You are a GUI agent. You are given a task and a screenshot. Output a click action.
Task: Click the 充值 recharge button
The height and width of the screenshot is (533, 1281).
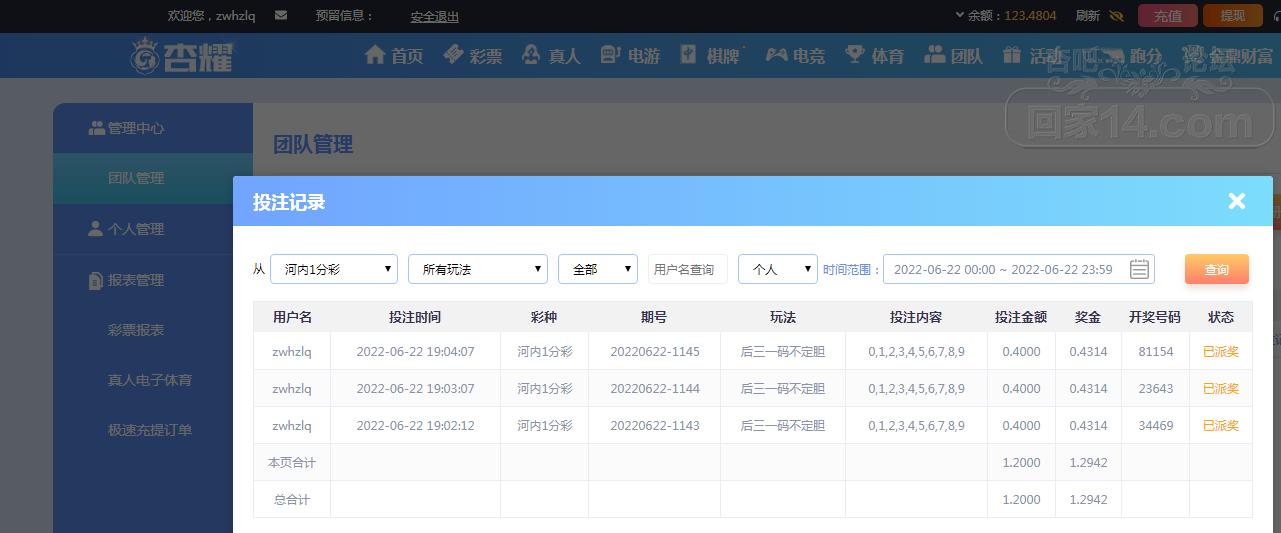[1167, 16]
